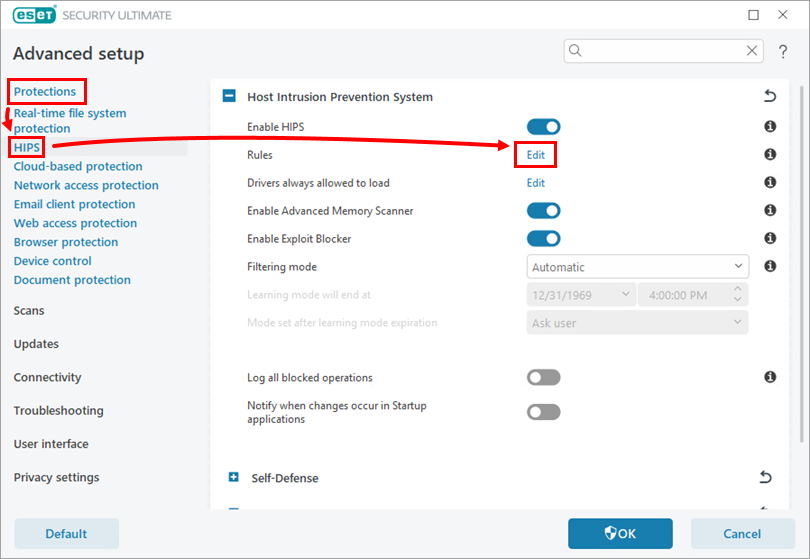Image resolution: width=810 pixels, height=559 pixels.
Task: Clear search with the X icon
Action: (x=752, y=51)
